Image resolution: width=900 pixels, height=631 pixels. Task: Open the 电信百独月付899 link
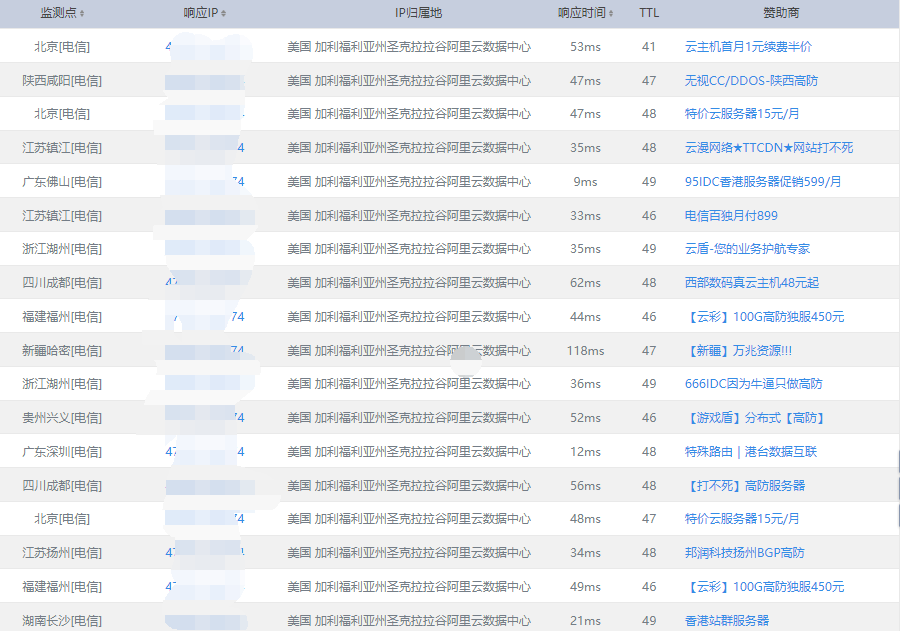coord(731,215)
